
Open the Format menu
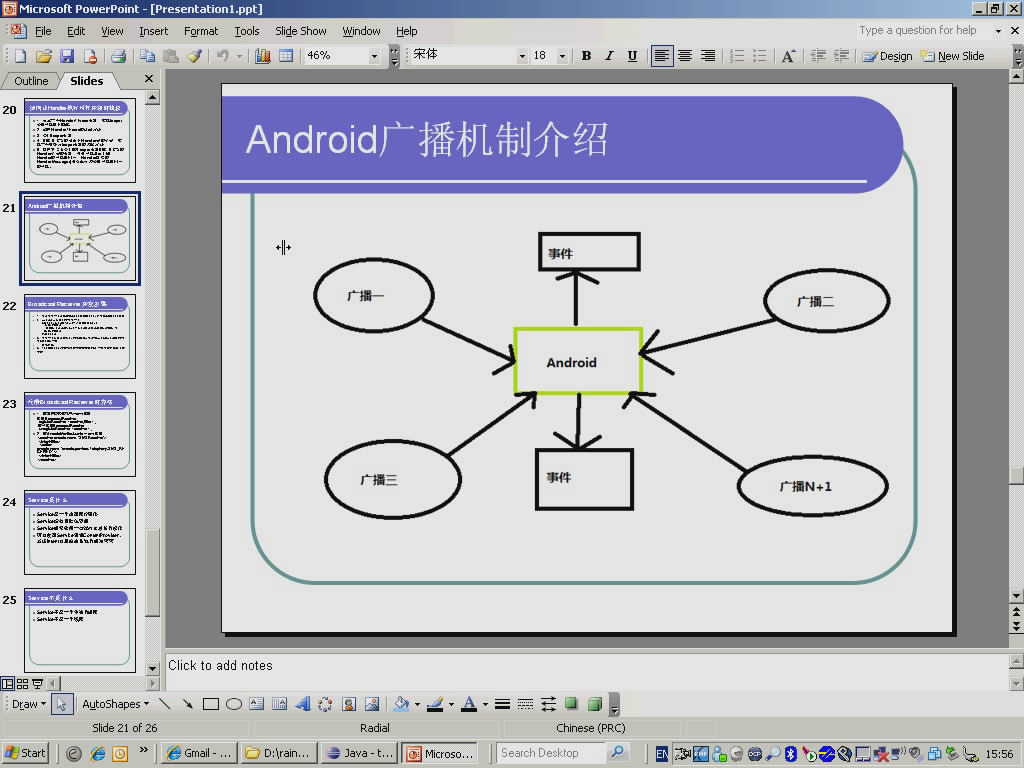201,31
